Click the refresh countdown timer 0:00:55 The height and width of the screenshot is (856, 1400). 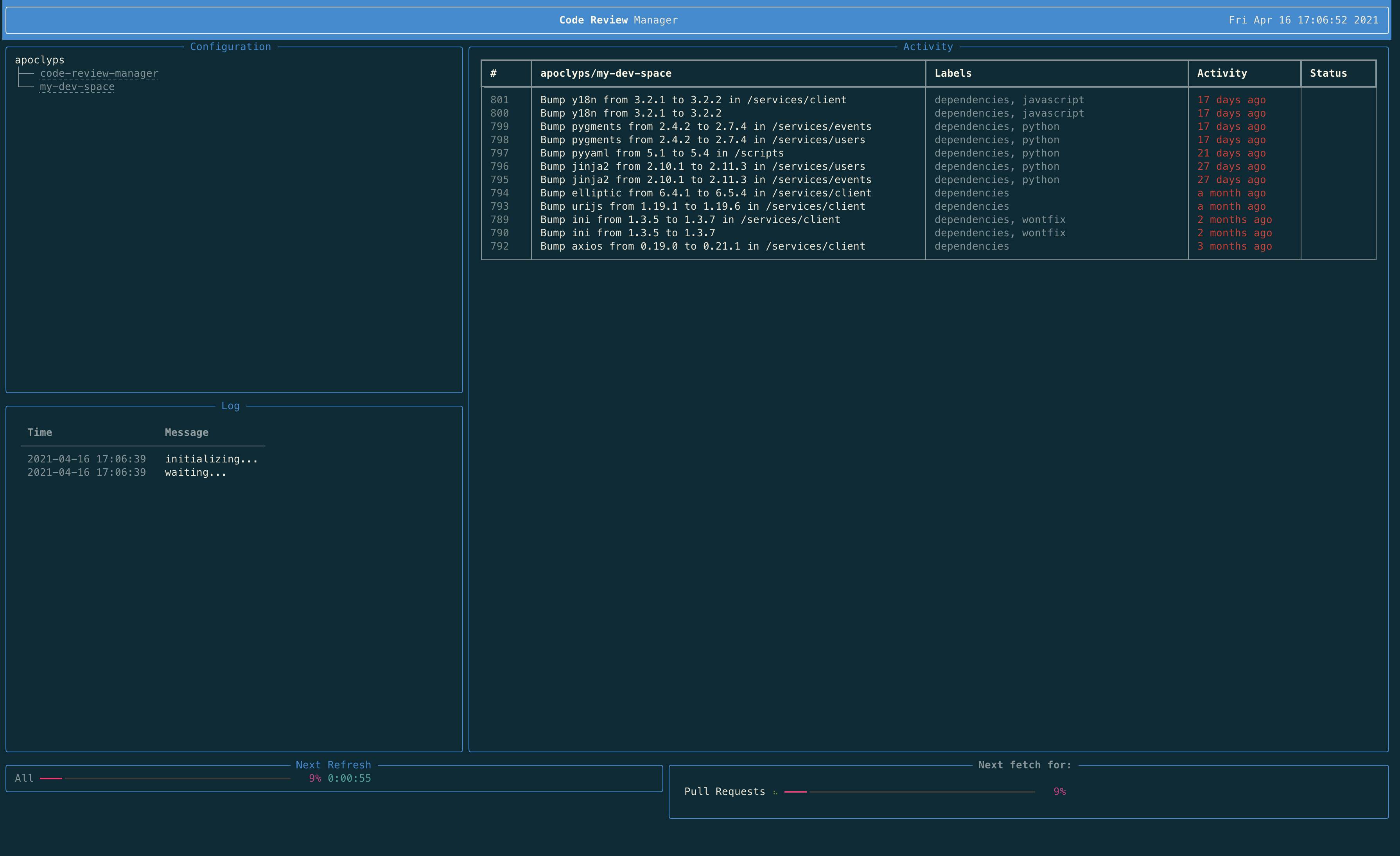349,778
